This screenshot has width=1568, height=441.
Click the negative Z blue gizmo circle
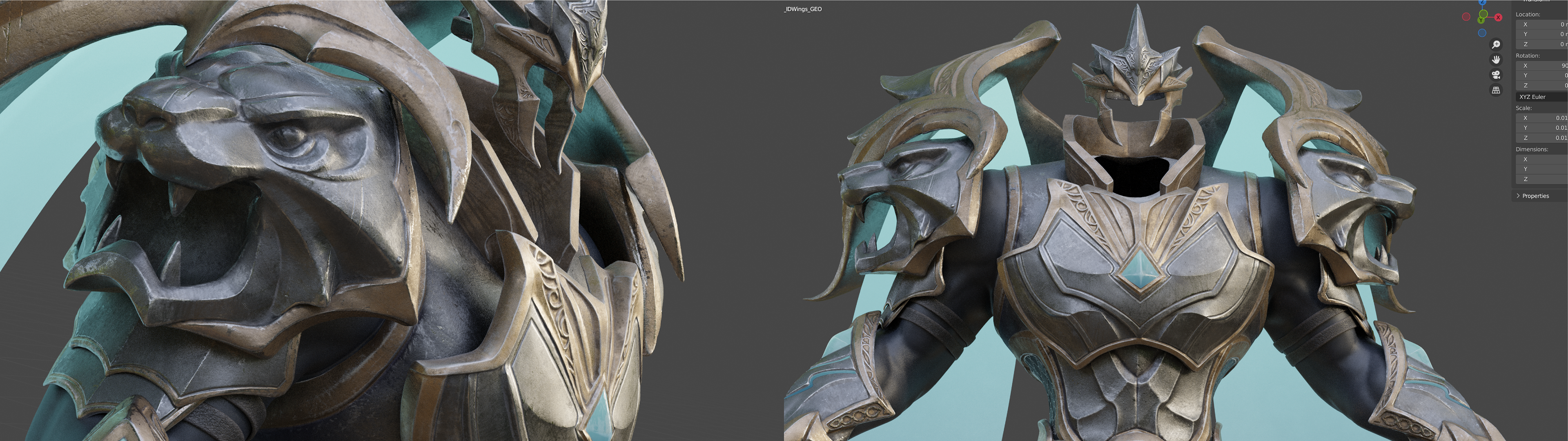click(1481, 33)
